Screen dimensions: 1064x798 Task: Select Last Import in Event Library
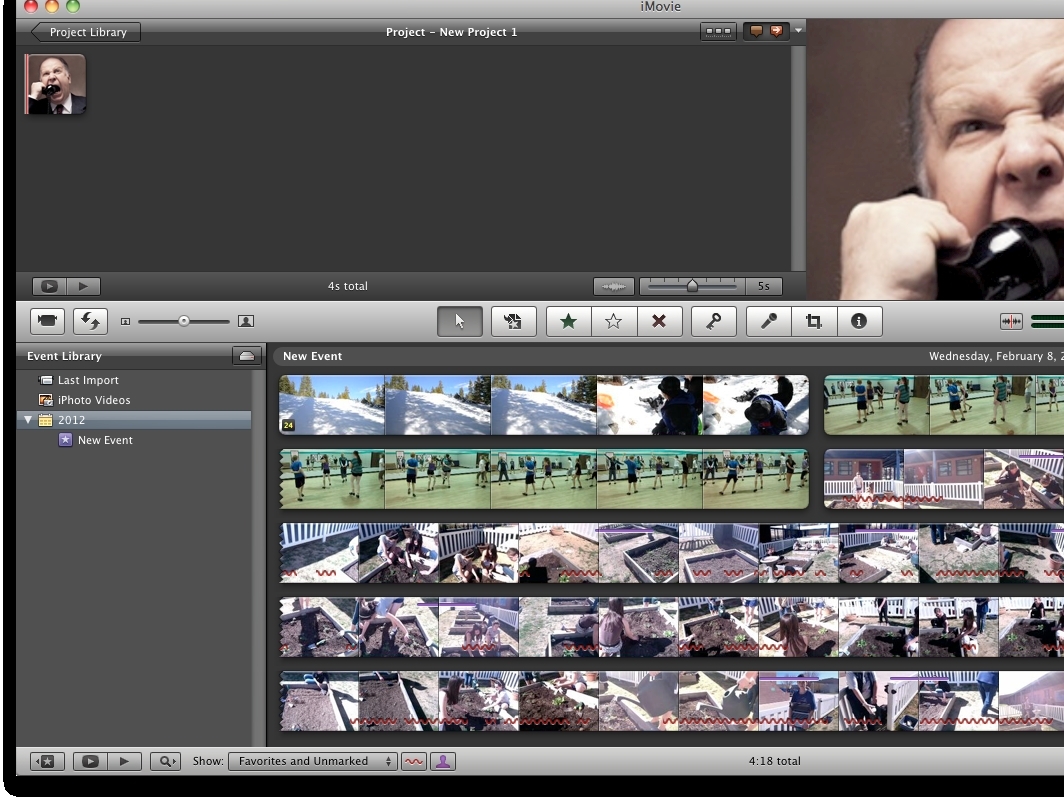(88, 380)
